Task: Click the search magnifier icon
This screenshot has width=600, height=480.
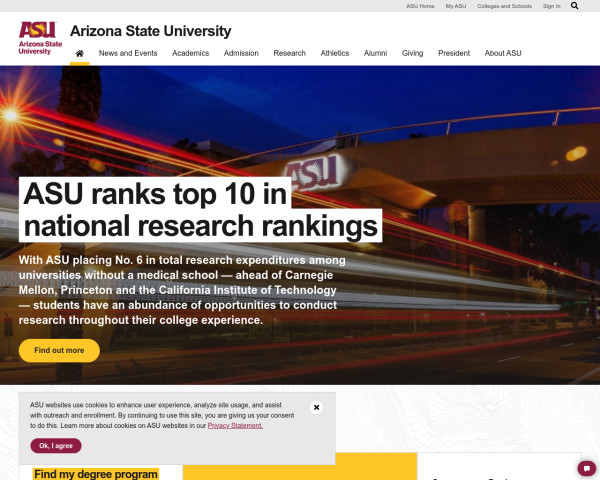Action: point(575,6)
